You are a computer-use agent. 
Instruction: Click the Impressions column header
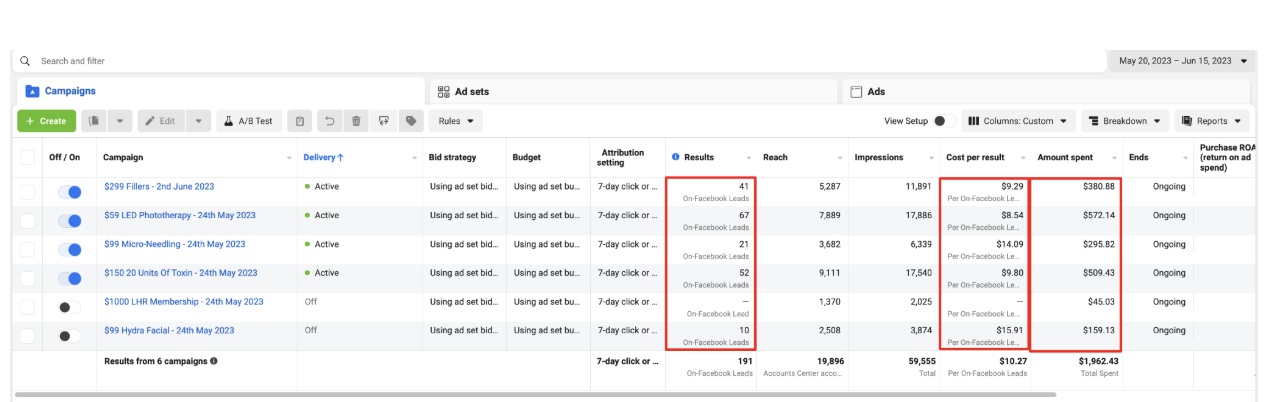coord(879,157)
